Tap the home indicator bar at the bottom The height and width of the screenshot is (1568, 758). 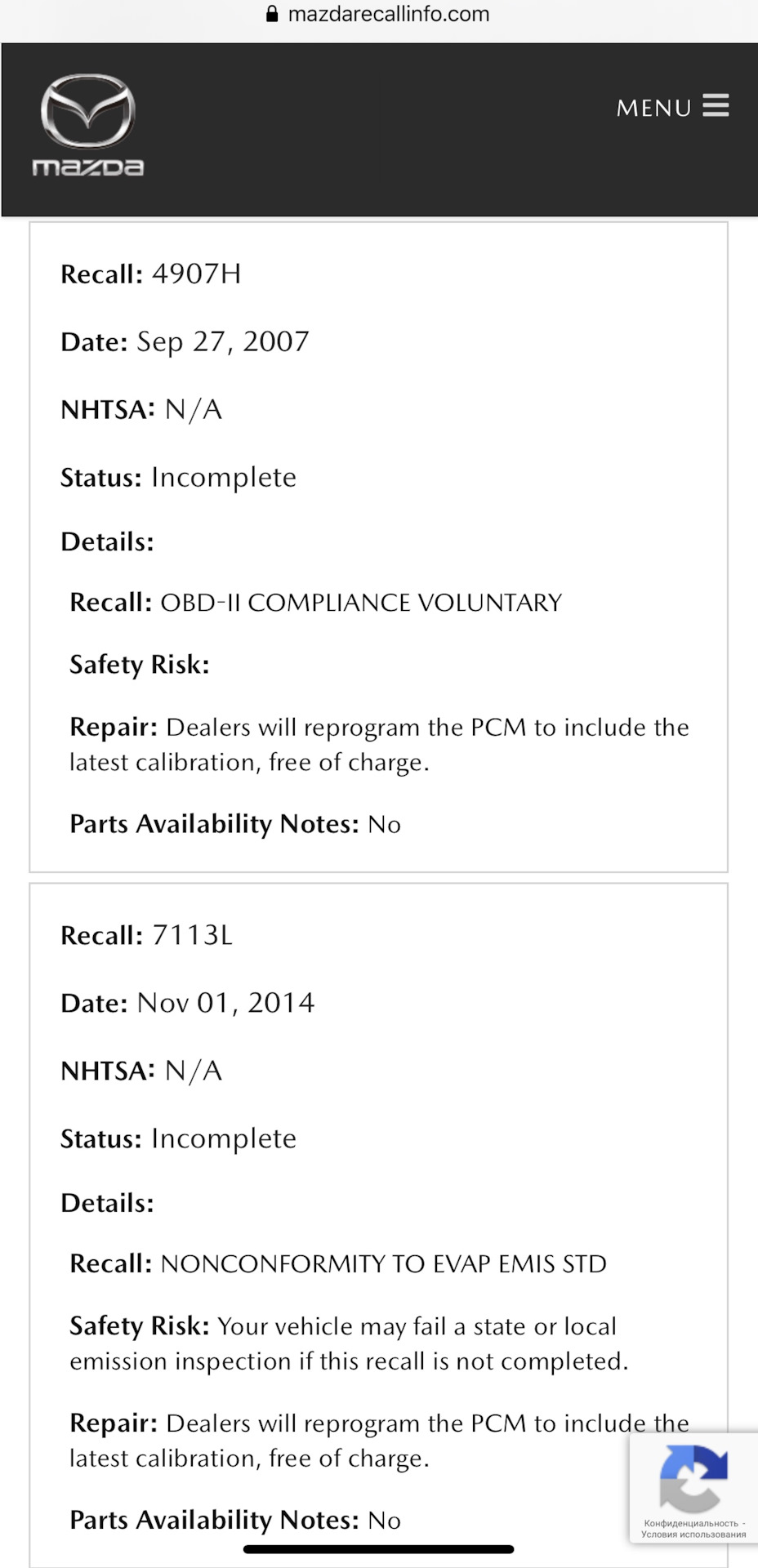379,1549
